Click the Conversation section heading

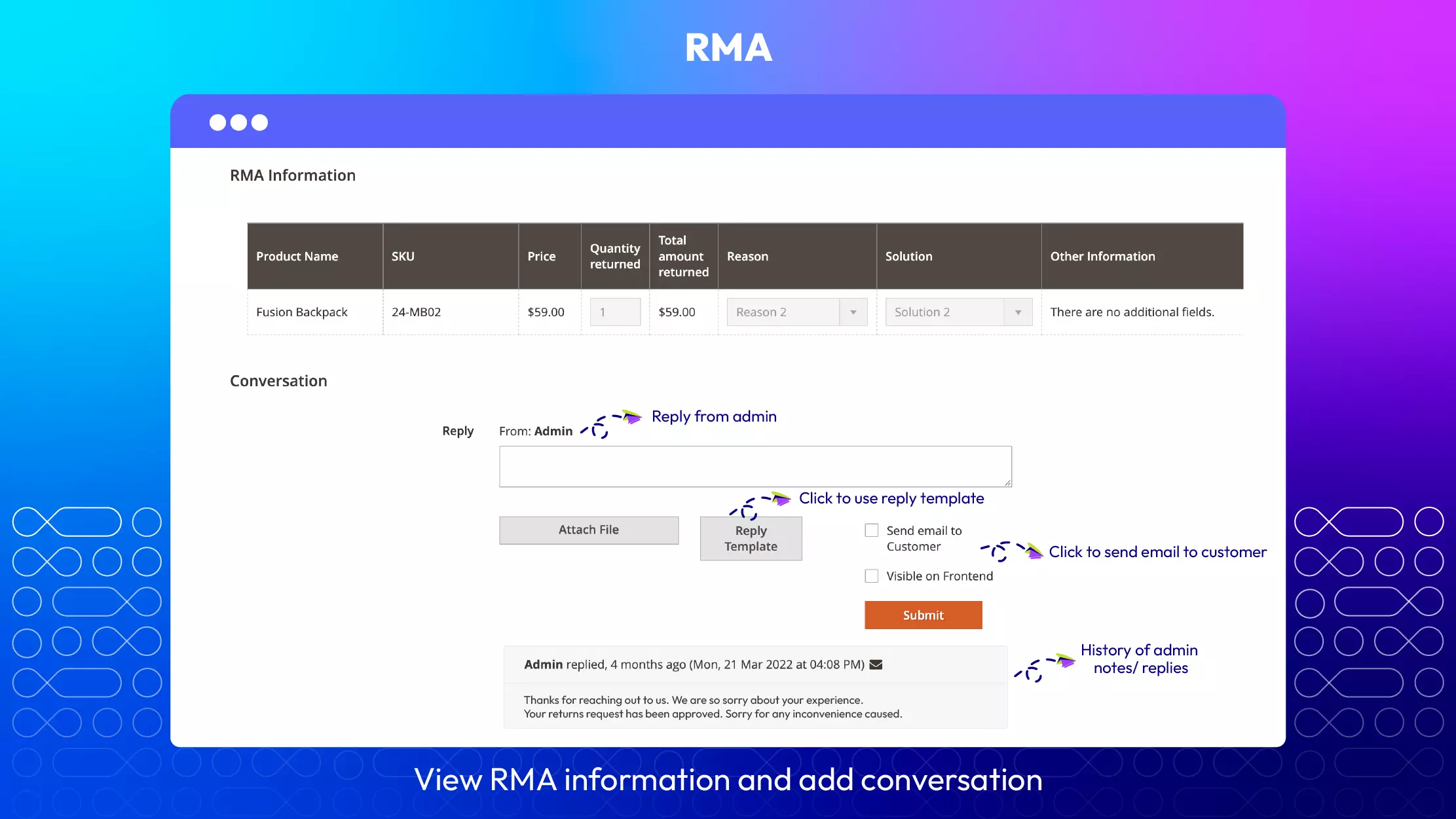(x=278, y=381)
